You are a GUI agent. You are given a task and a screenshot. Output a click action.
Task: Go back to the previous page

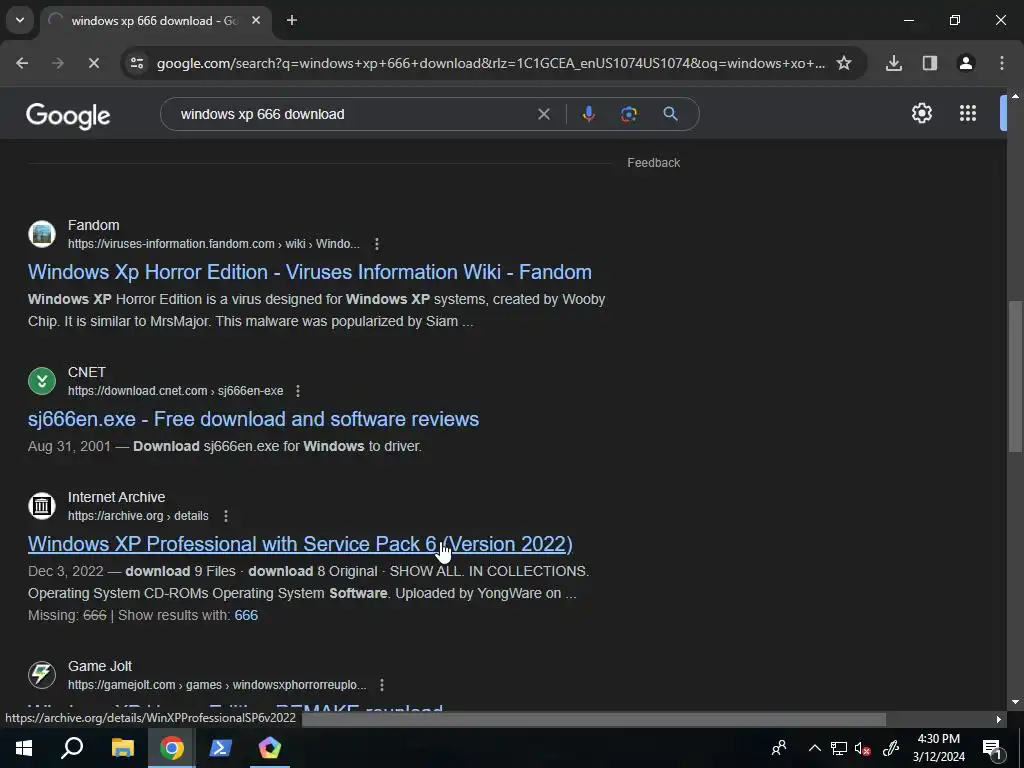(22, 63)
